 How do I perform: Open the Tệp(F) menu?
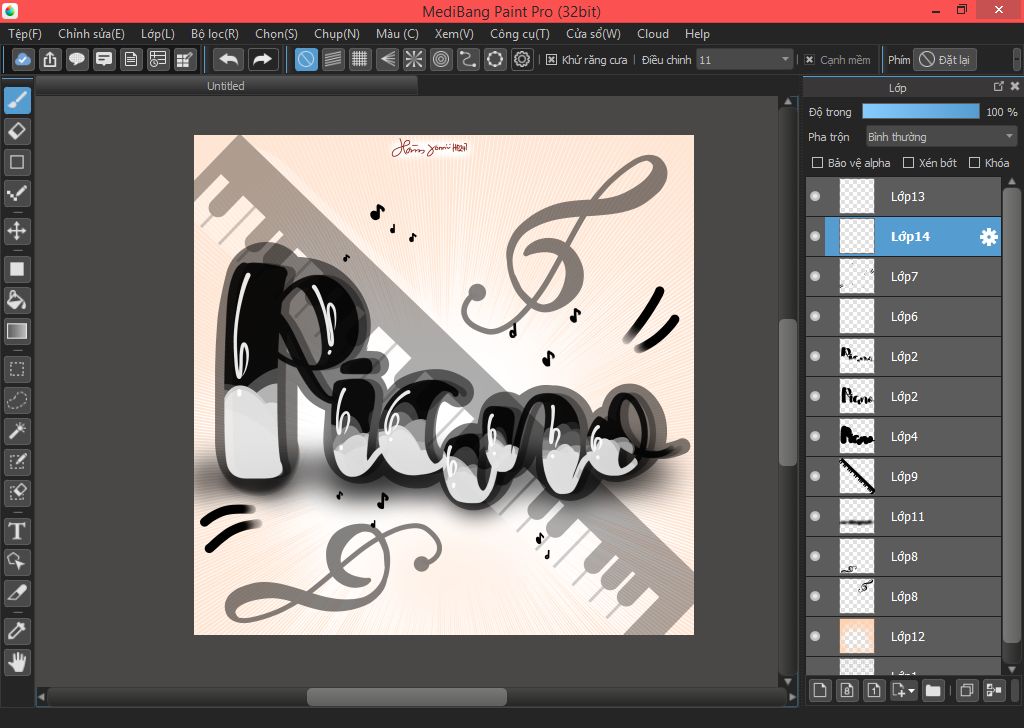click(25, 34)
